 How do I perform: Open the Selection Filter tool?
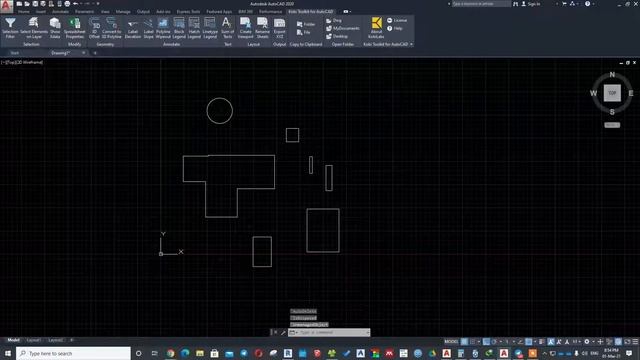tap(10, 28)
